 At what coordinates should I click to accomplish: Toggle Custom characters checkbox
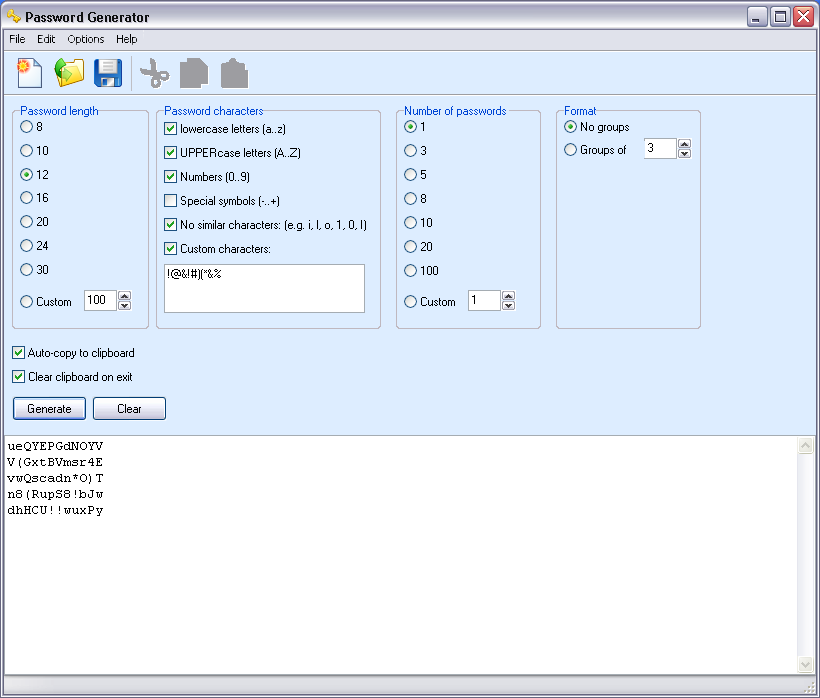click(170, 249)
